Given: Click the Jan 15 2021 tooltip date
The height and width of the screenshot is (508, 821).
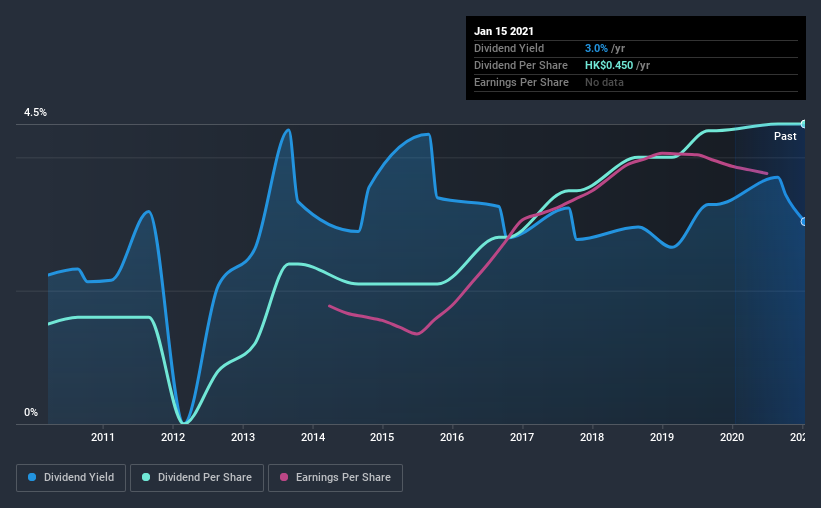Looking at the screenshot, I should tap(504, 31).
